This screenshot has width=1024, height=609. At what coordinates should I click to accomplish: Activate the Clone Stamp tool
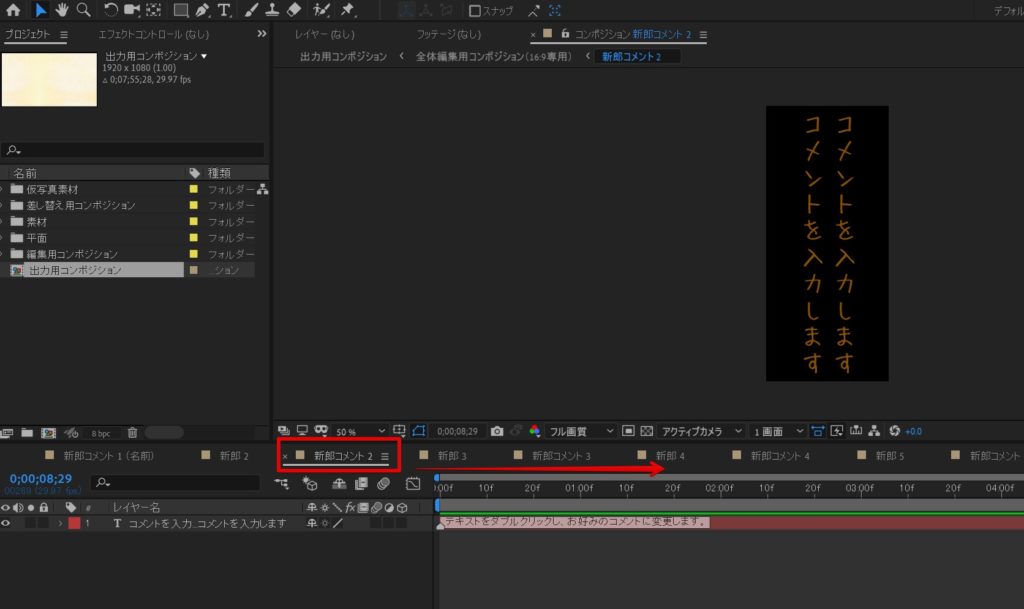[273, 10]
